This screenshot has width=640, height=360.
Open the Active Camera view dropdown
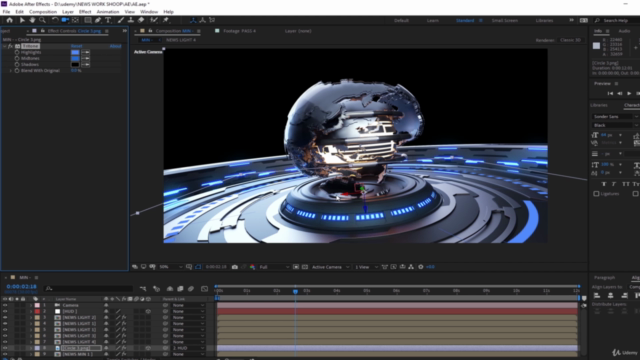click(x=330, y=267)
